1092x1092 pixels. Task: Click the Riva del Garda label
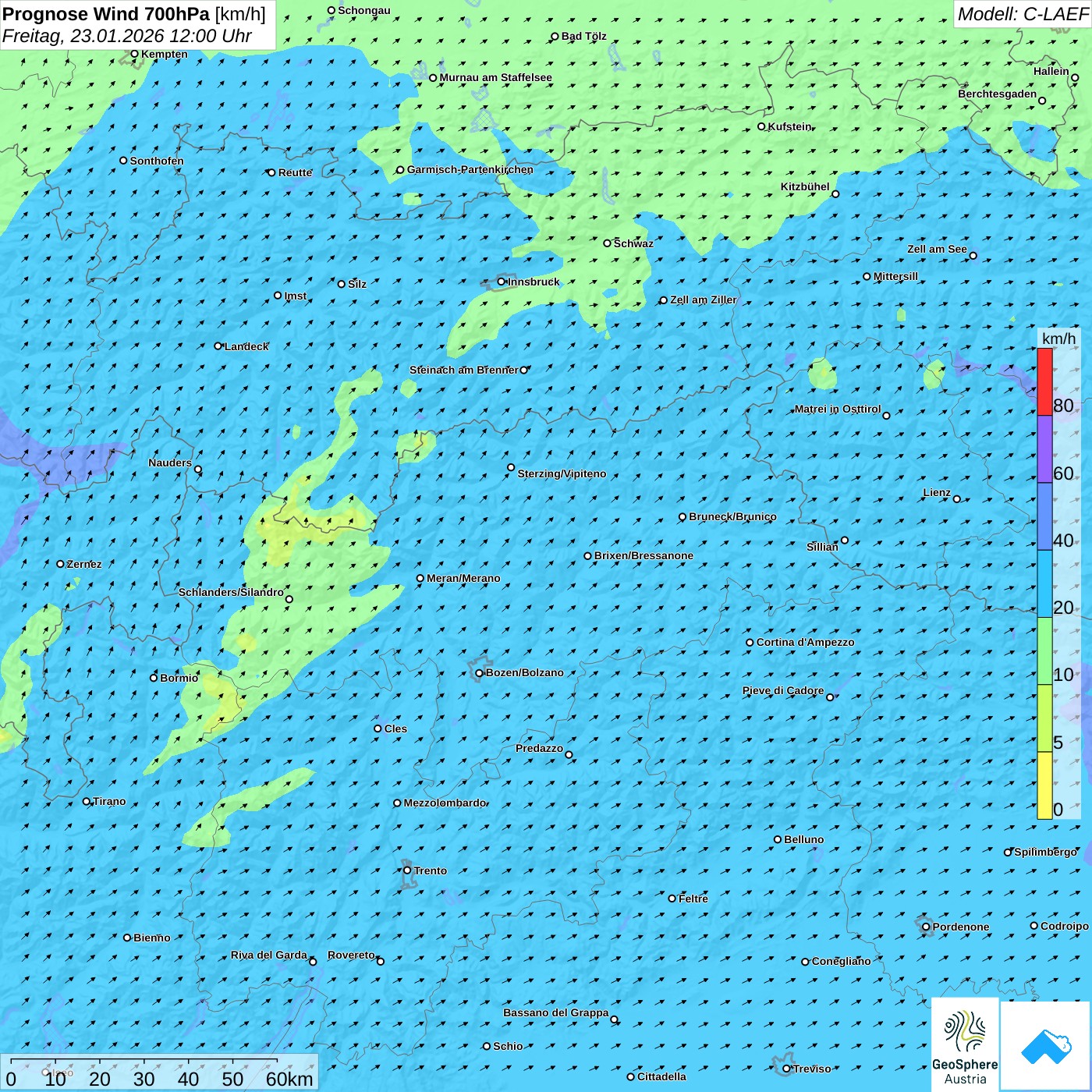(268, 955)
